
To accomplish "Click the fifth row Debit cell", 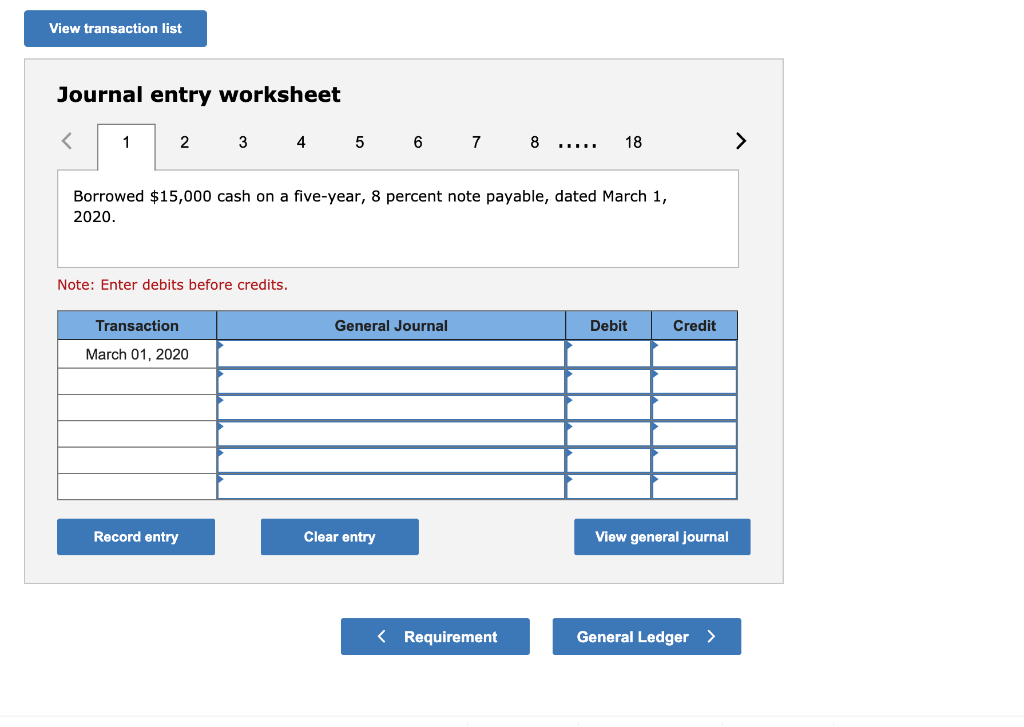I will 609,460.
